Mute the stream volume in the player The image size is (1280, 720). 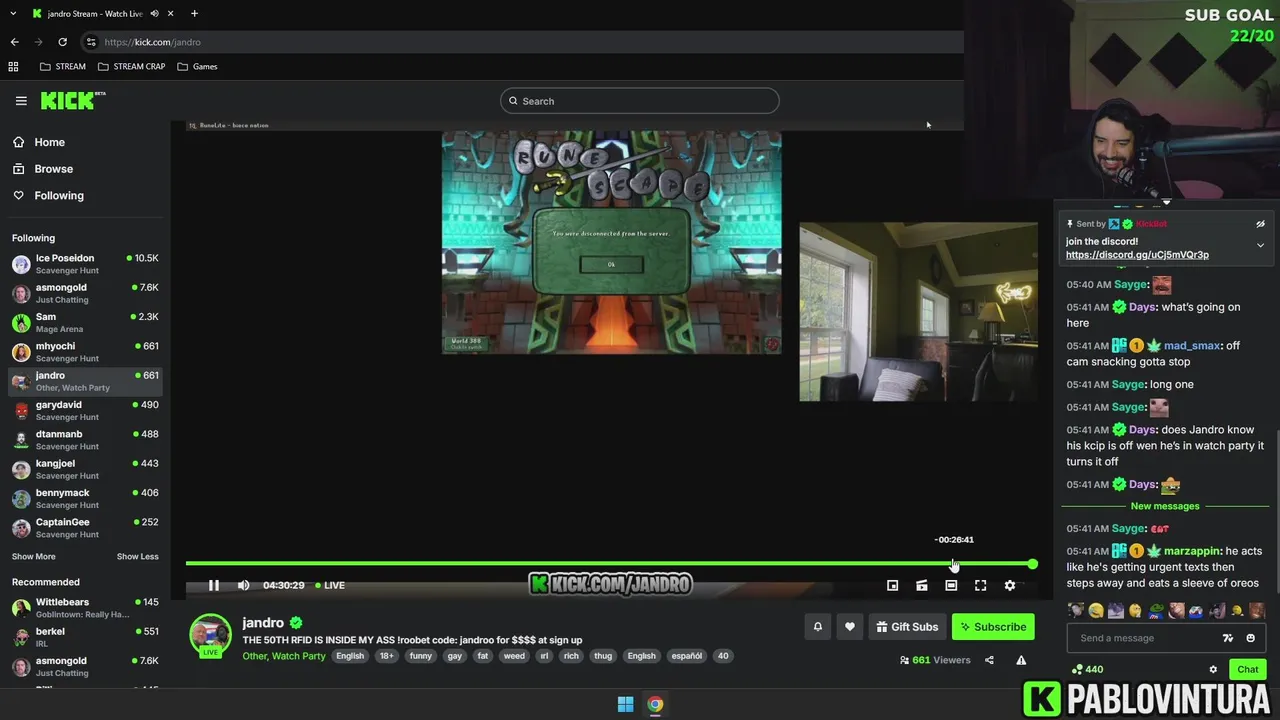pyautogui.click(x=243, y=585)
